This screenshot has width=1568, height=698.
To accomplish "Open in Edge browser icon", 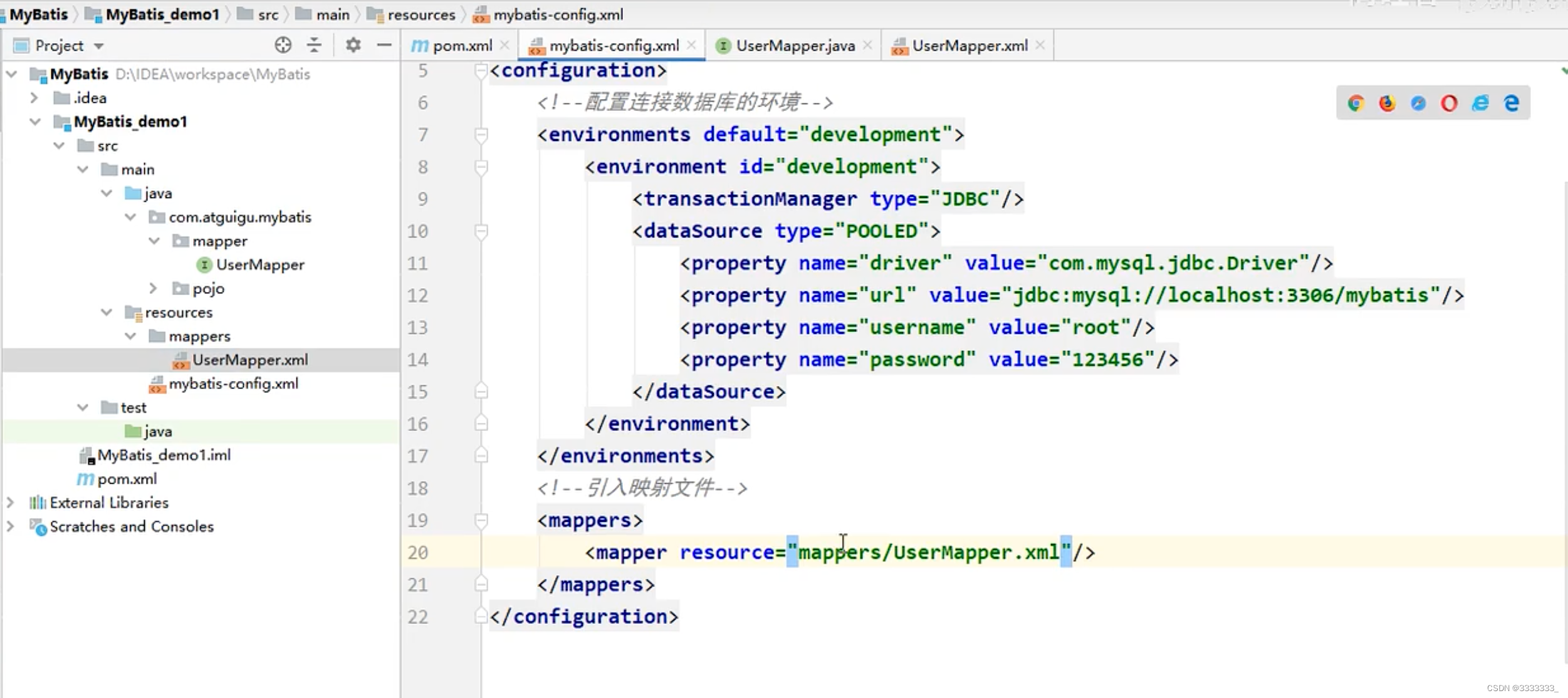I will tap(1512, 103).
